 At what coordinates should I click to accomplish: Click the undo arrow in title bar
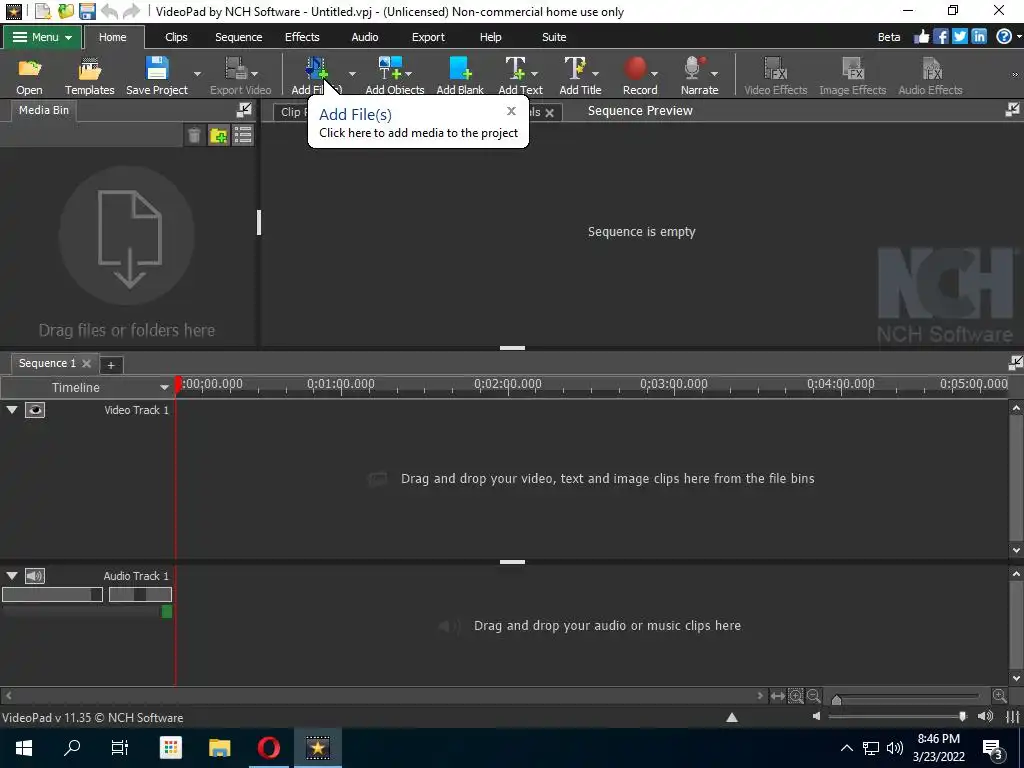pos(110,11)
